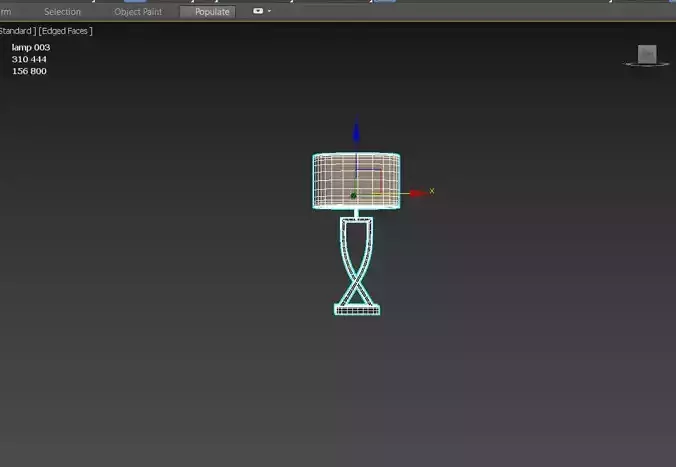
Task: Switch to the Object Paint tab
Action: click(x=138, y=12)
